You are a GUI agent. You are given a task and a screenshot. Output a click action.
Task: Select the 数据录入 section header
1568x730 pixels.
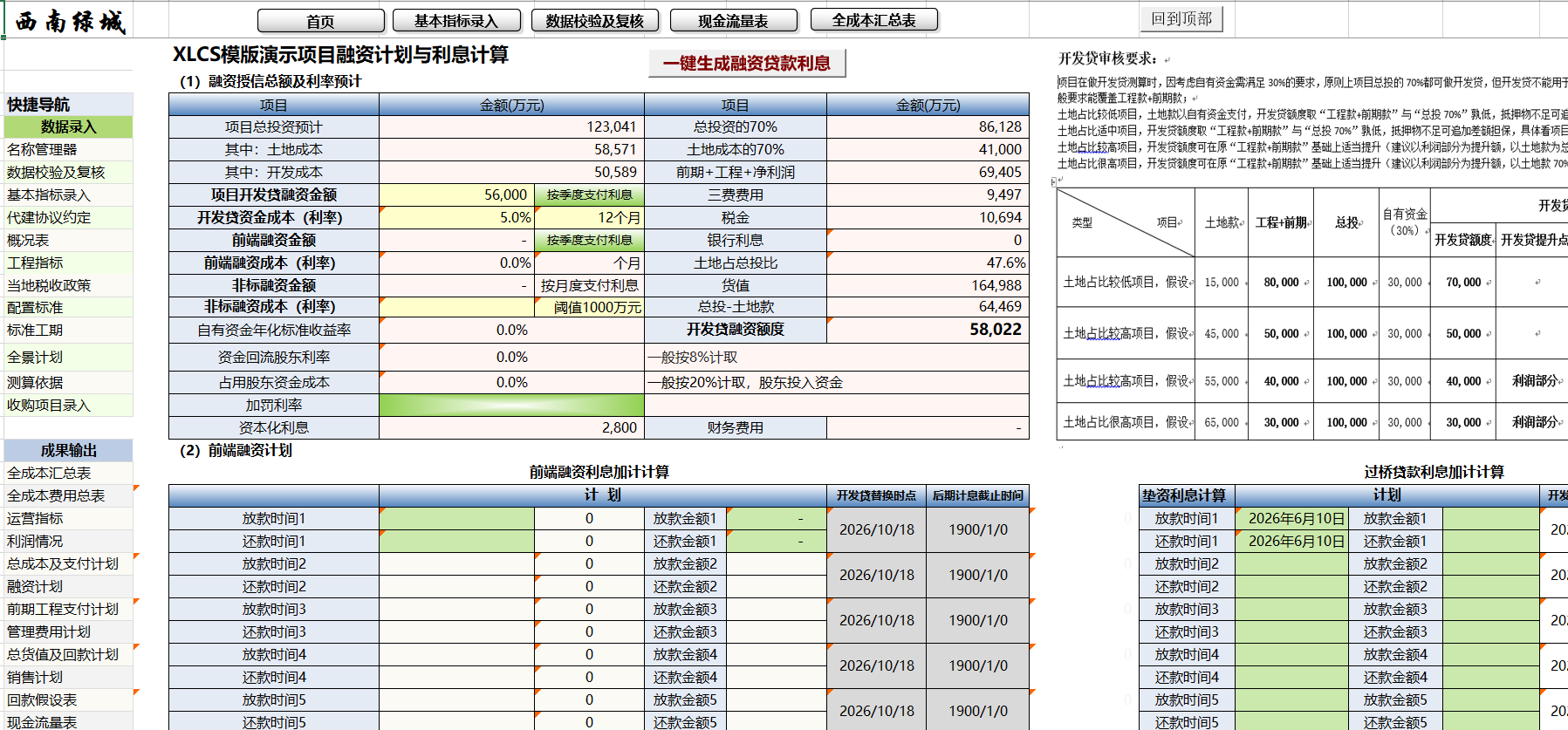tap(68, 126)
